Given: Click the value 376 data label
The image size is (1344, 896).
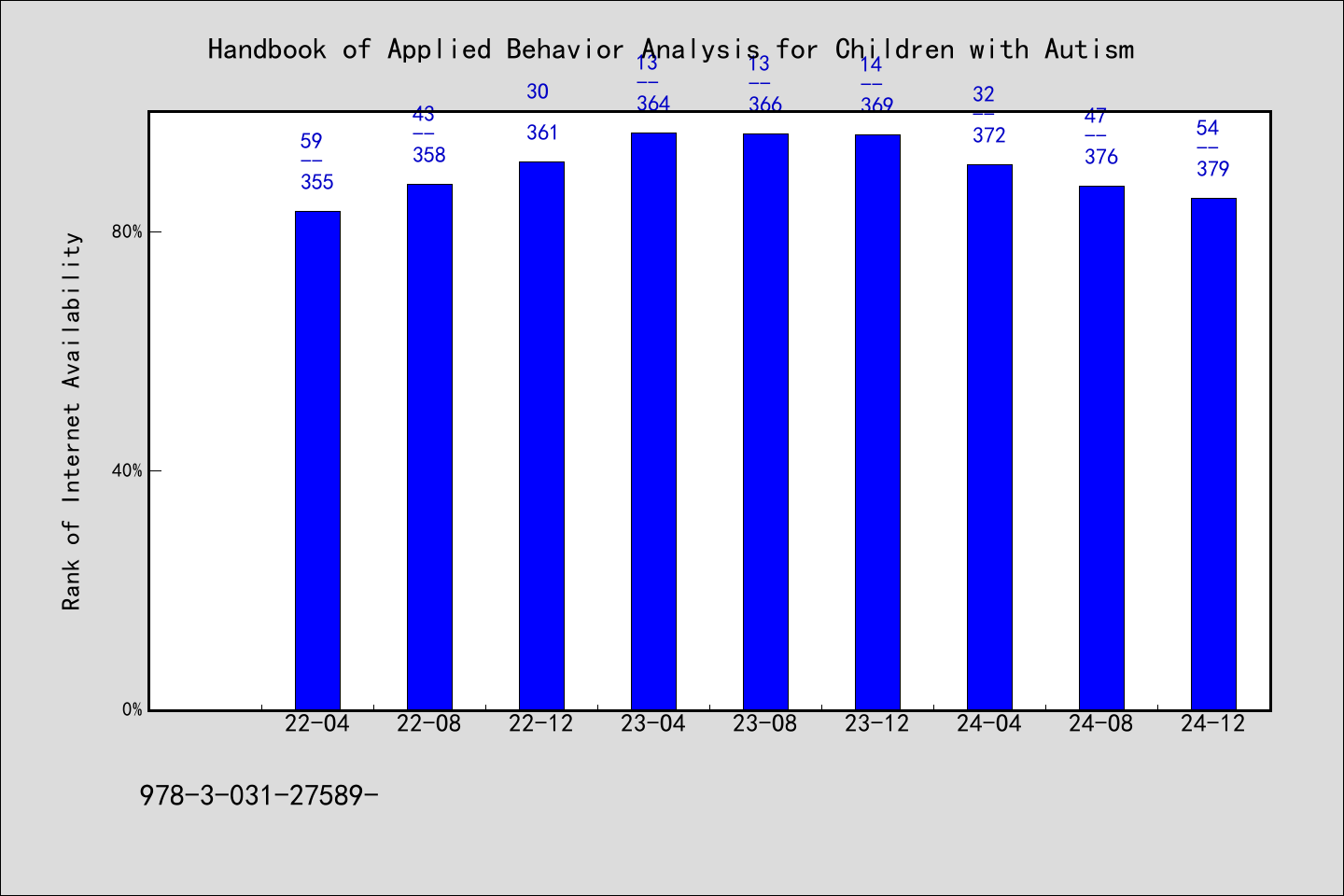Looking at the screenshot, I should tap(1101, 157).
